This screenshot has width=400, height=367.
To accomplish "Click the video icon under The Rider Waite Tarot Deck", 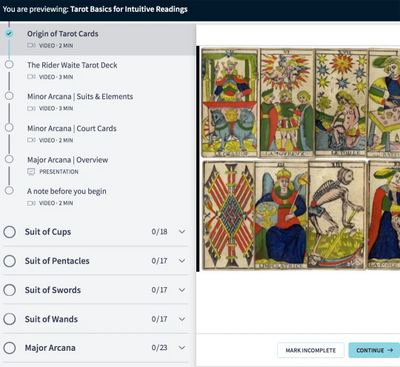I will (x=31, y=77).
